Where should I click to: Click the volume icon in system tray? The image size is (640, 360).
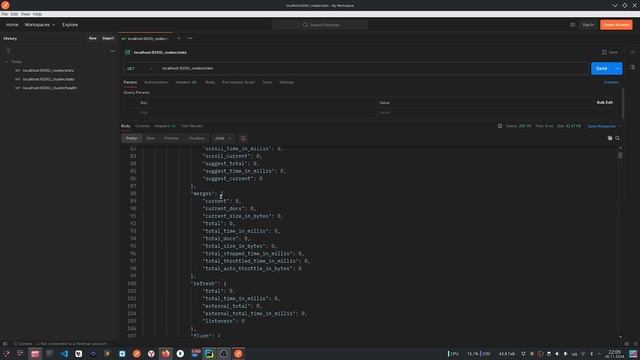[x=557, y=354]
